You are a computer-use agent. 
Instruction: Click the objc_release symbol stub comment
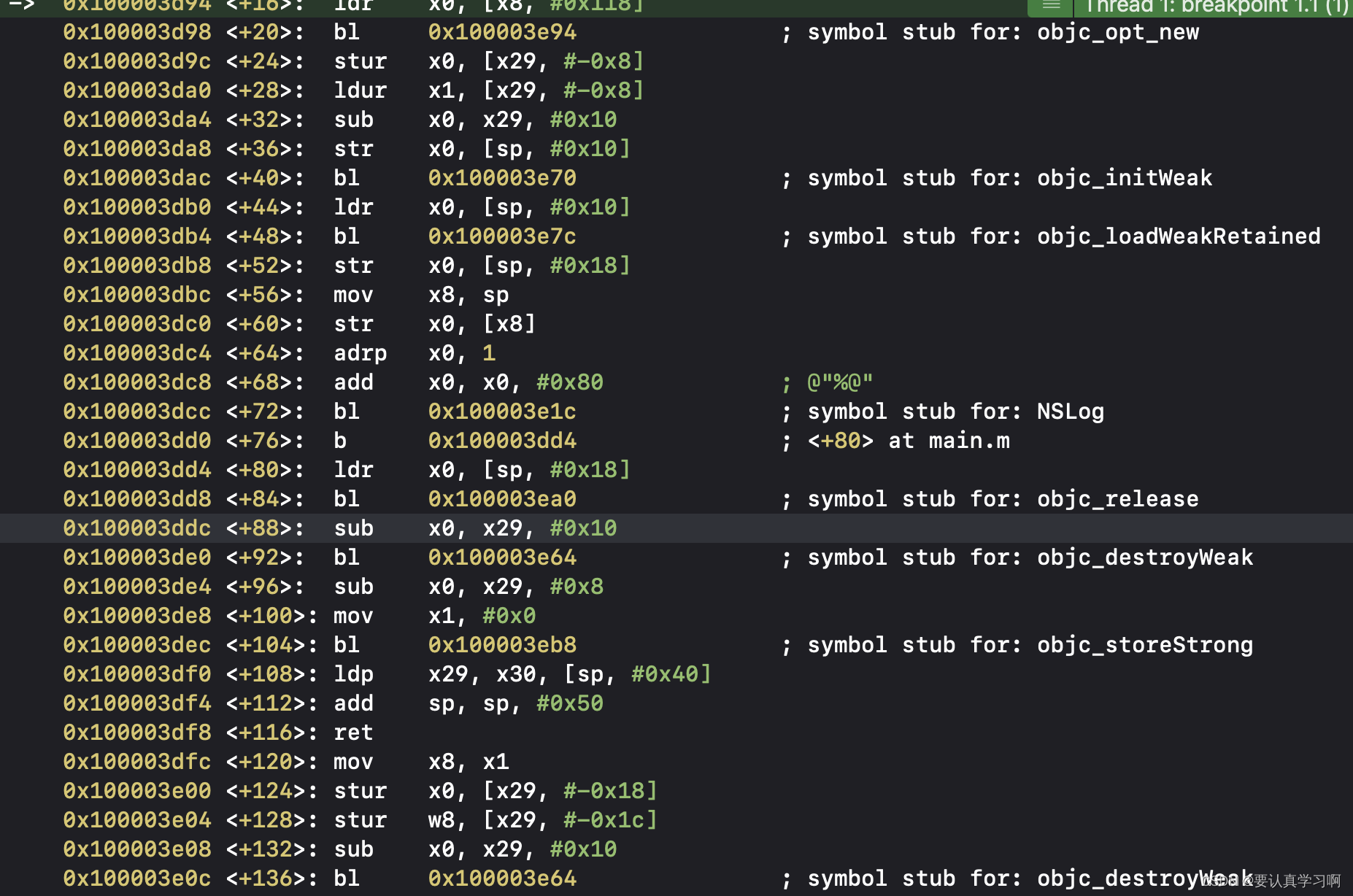click(990, 499)
